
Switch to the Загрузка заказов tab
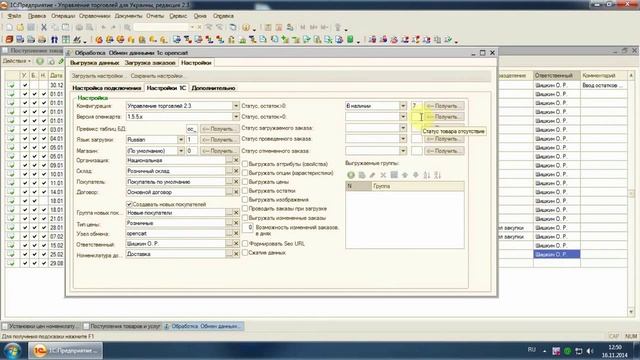coord(150,63)
